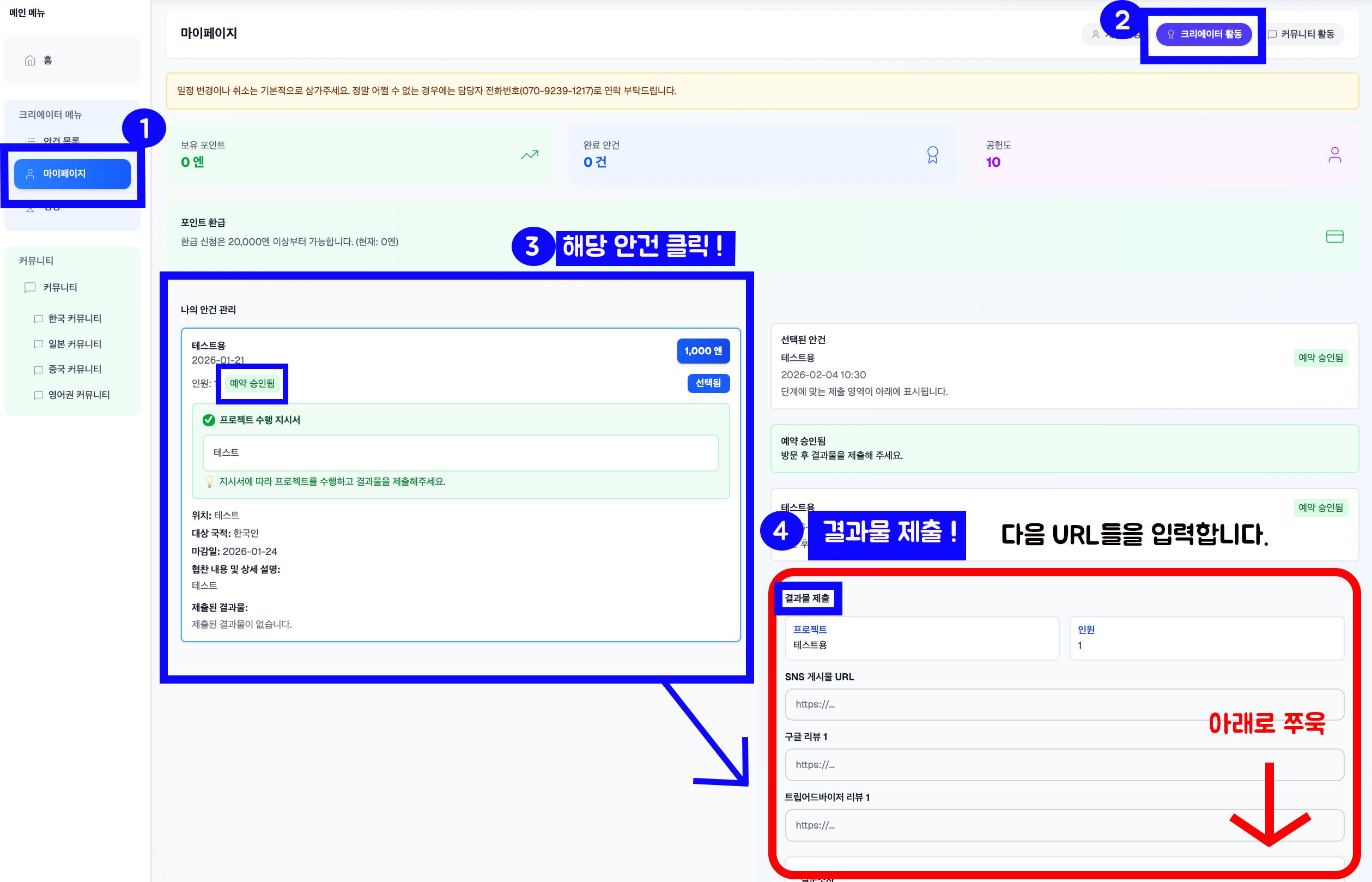
Task: Open 일본 커뮤니티 from the sidebar
Action: pos(75,344)
